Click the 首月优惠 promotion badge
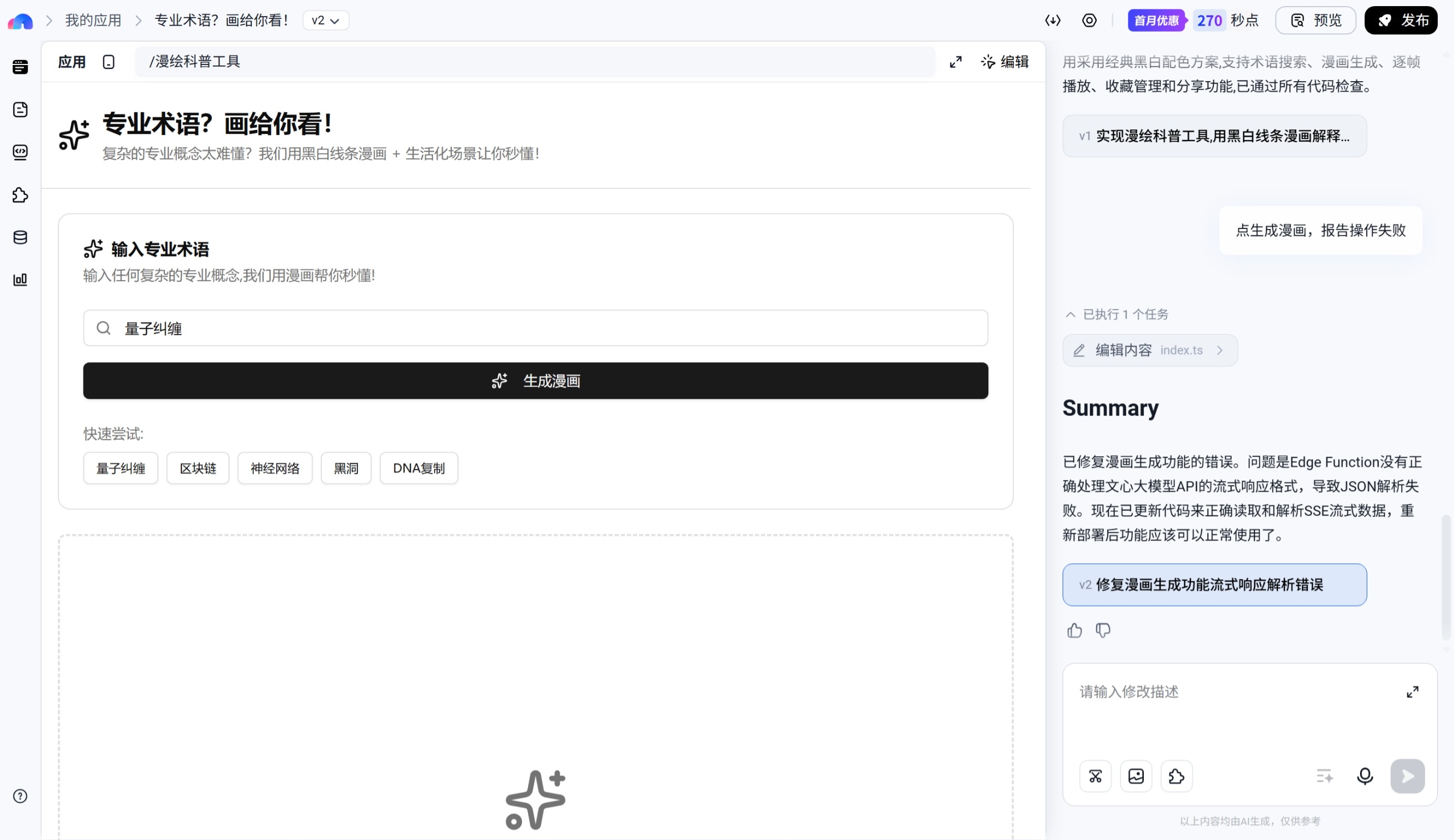This screenshot has width=1454, height=840. click(1156, 21)
